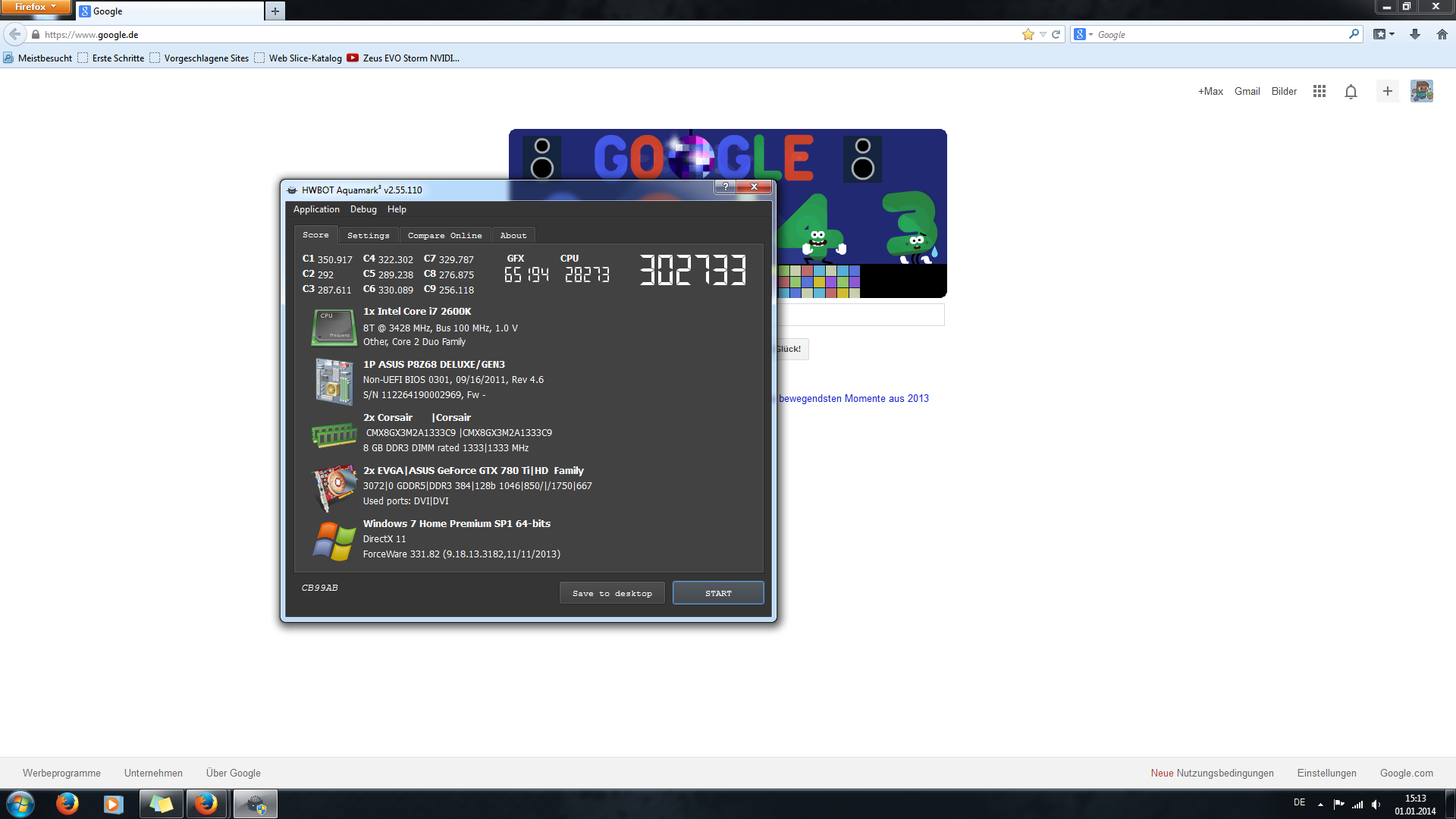This screenshot has height=819, width=1456.
Task: Open Erste Schritte bookmark
Action: [x=111, y=58]
